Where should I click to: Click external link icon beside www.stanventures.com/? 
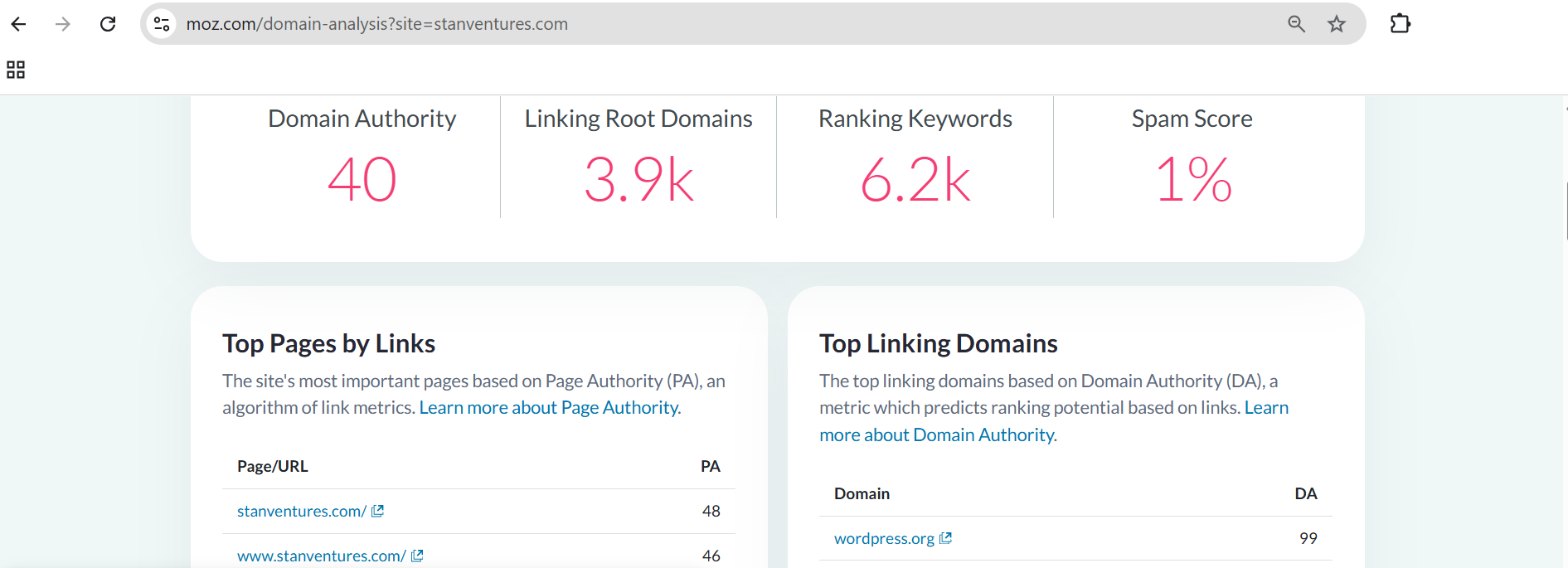click(x=417, y=556)
